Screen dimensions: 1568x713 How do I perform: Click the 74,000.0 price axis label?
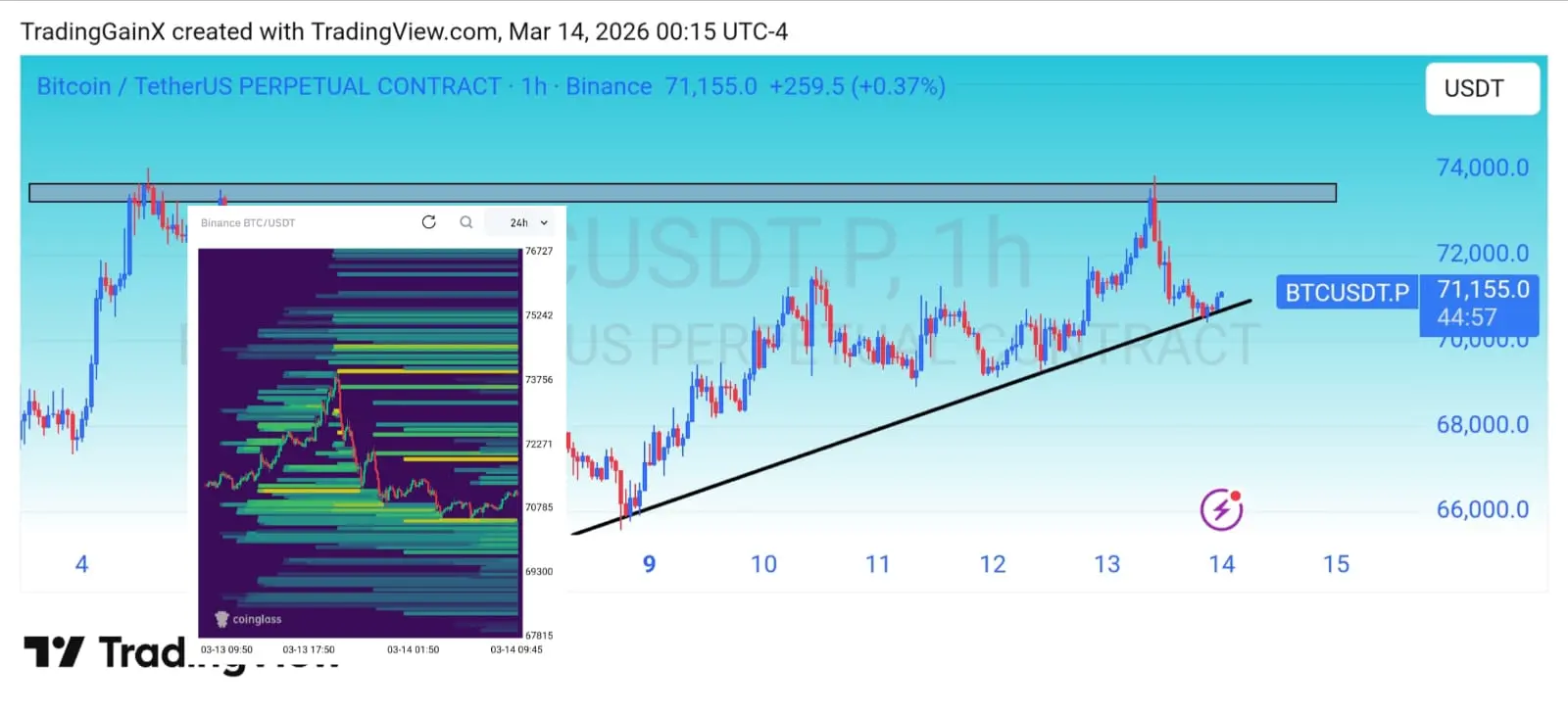[x=1482, y=167]
